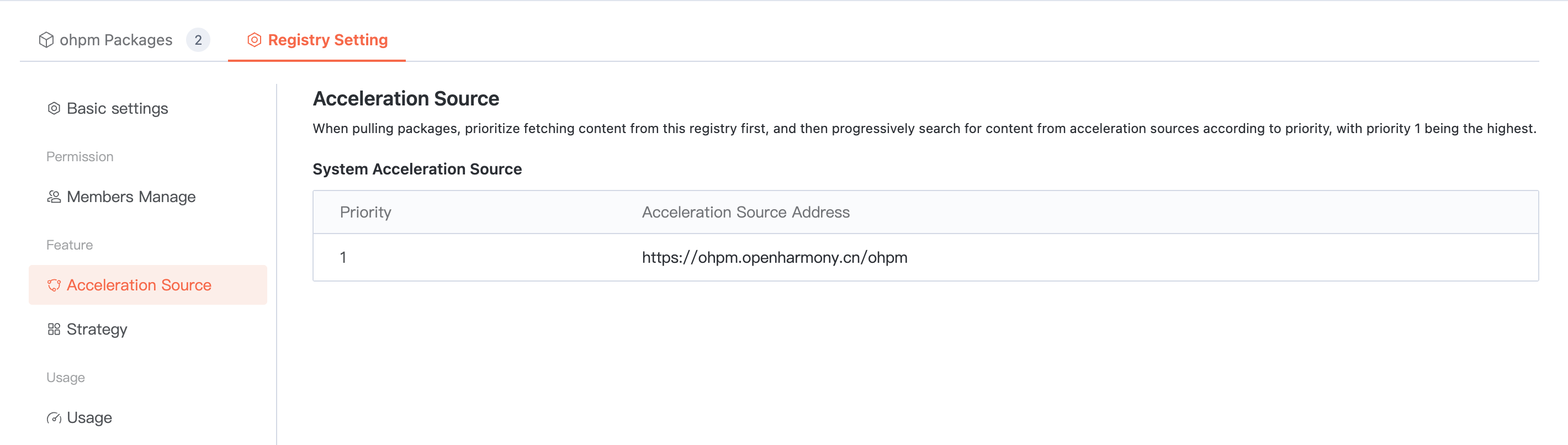Click the System Acceleration Source heading

tap(417, 169)
